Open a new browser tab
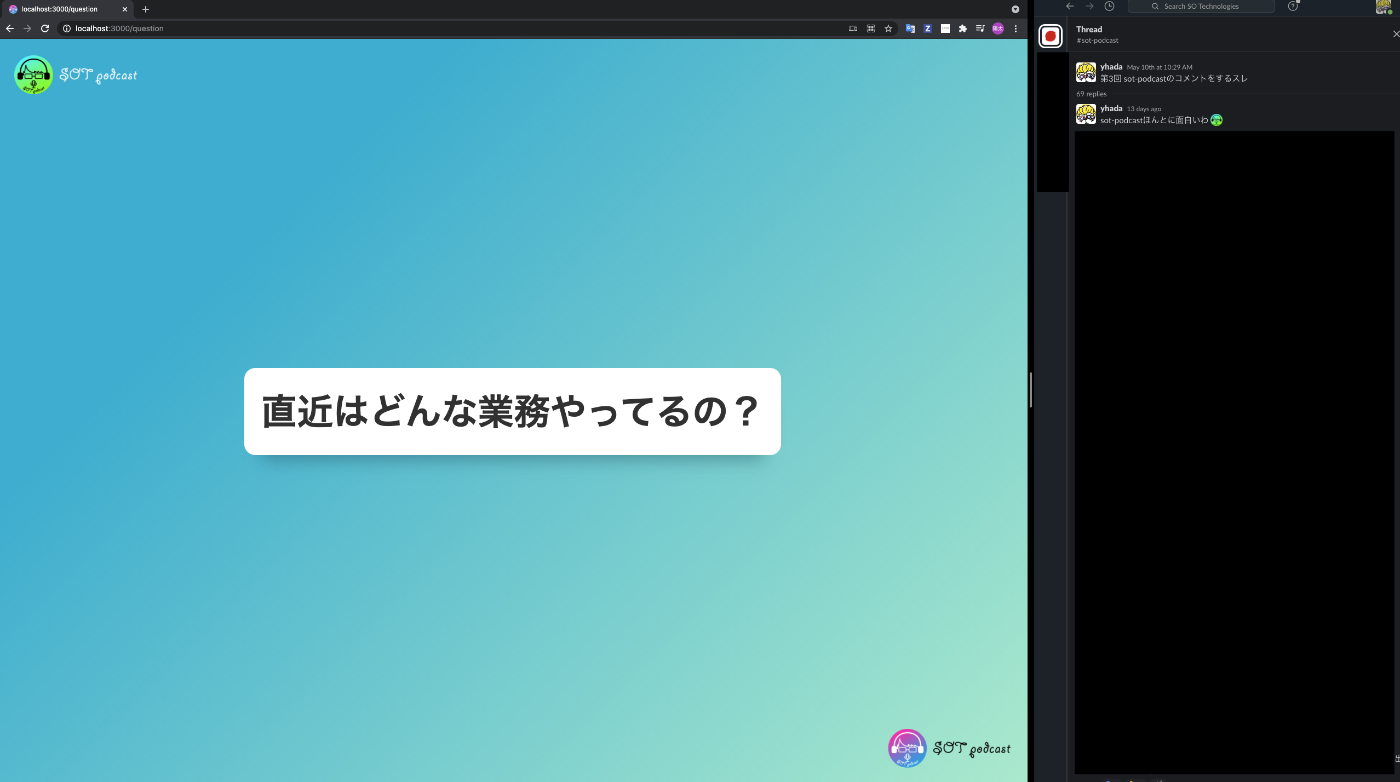1400x782 pixels. coord(145,9)
